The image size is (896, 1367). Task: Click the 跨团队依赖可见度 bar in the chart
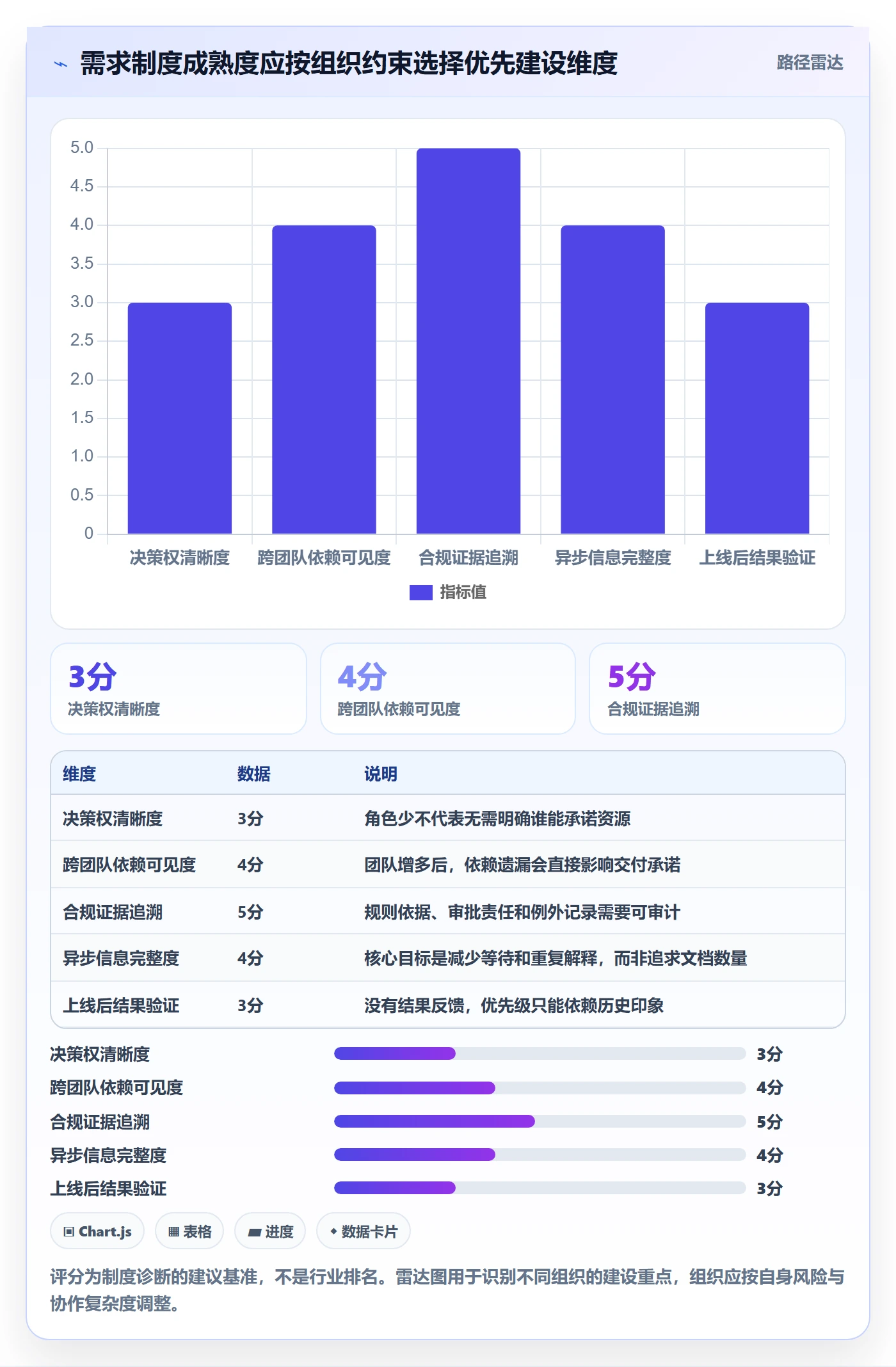click(324, 380)
